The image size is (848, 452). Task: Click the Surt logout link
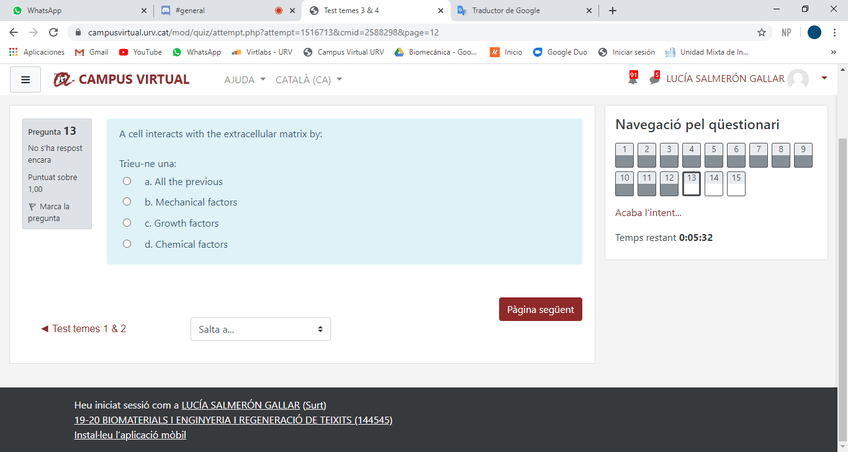314,405
